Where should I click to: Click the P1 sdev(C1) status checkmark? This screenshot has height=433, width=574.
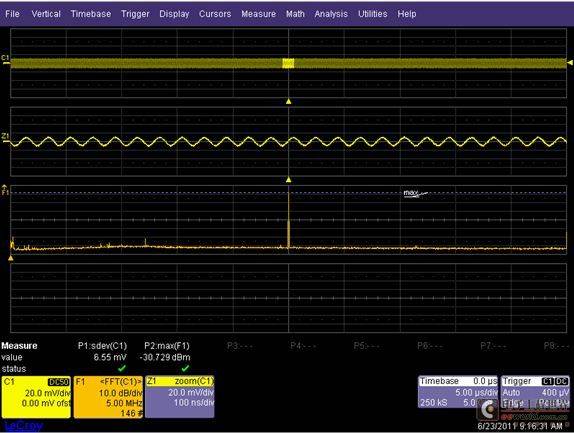pyautogui.click(x=122, y=368)
